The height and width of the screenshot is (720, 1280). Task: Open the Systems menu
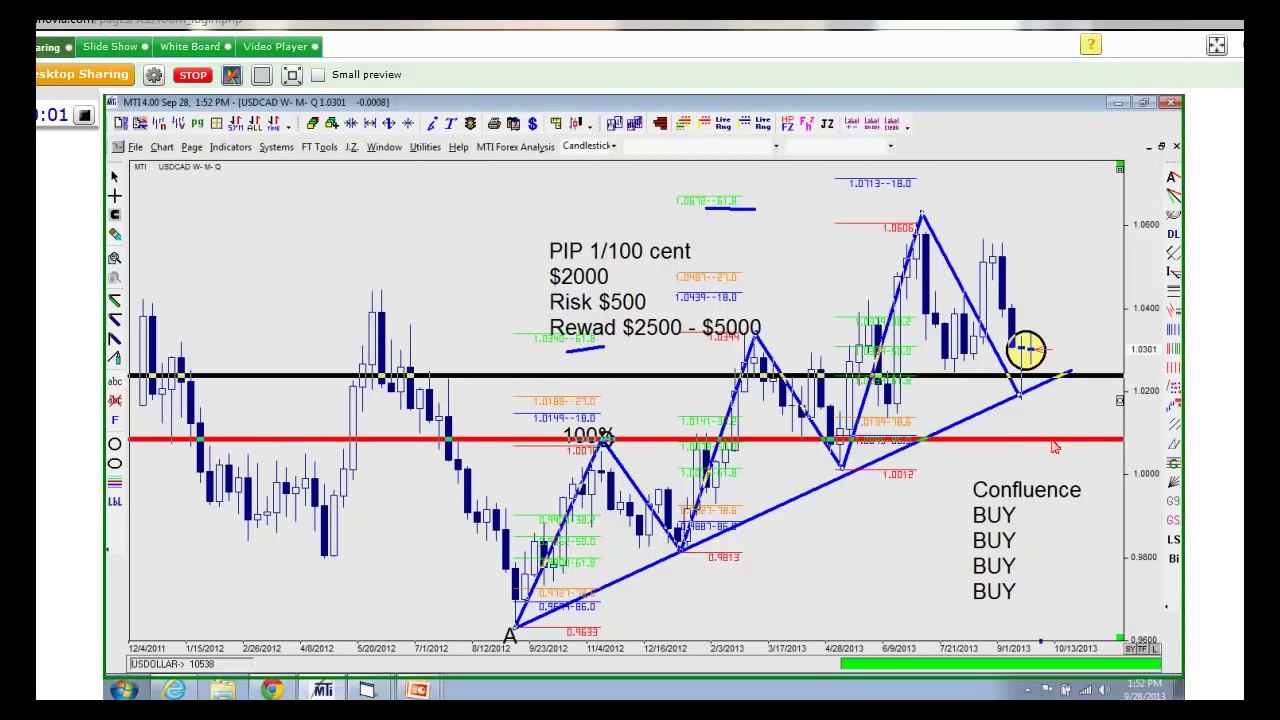pyautogui.click(x=276, y=147)
